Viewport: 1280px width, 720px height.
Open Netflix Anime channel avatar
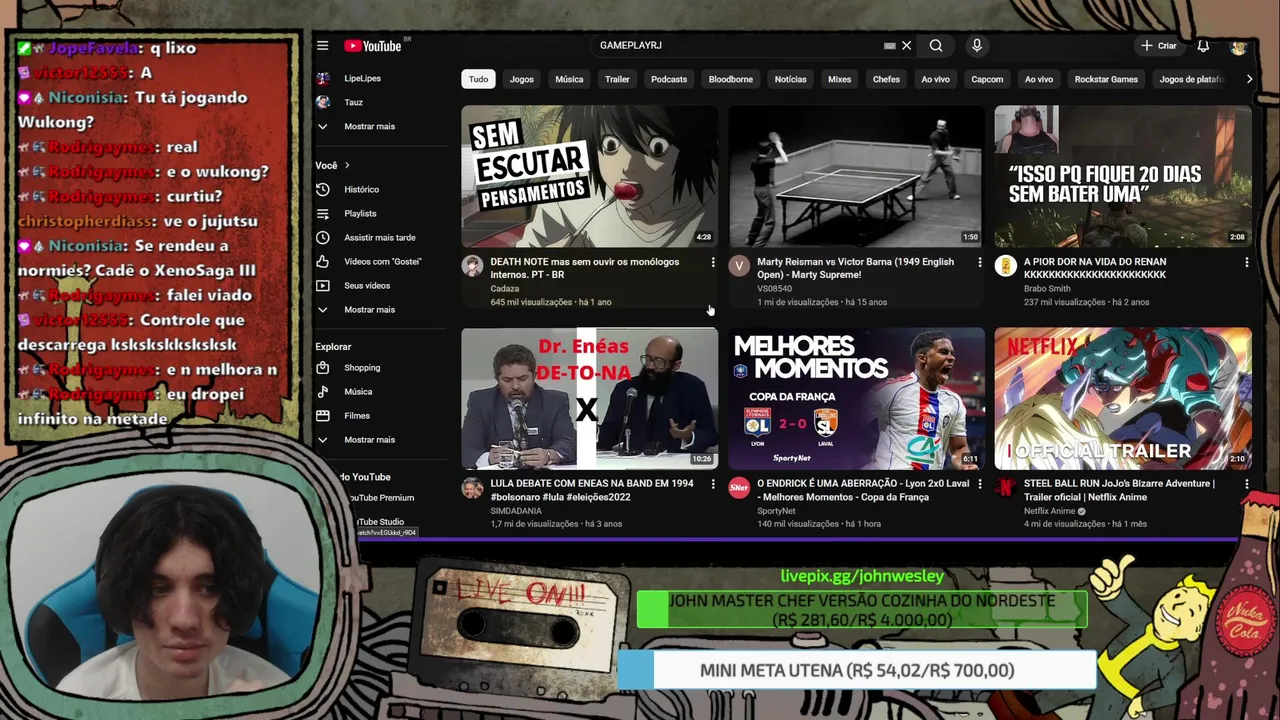tap(1006, 488)
